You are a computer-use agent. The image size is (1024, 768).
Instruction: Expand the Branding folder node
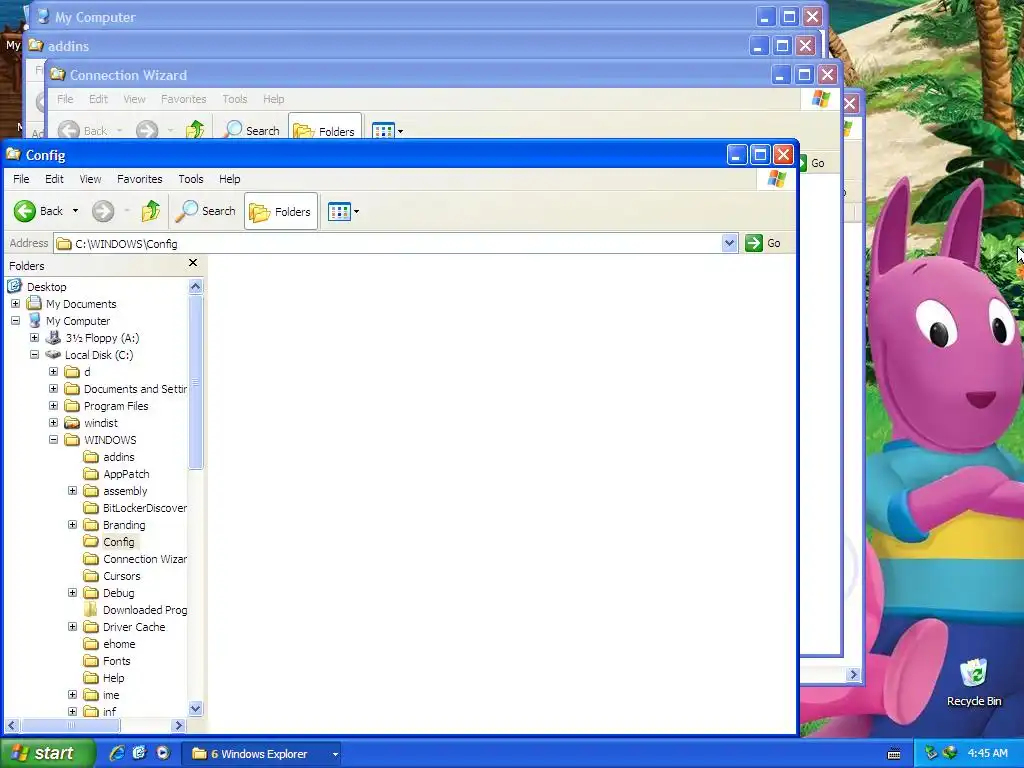(x=72, y=524)
